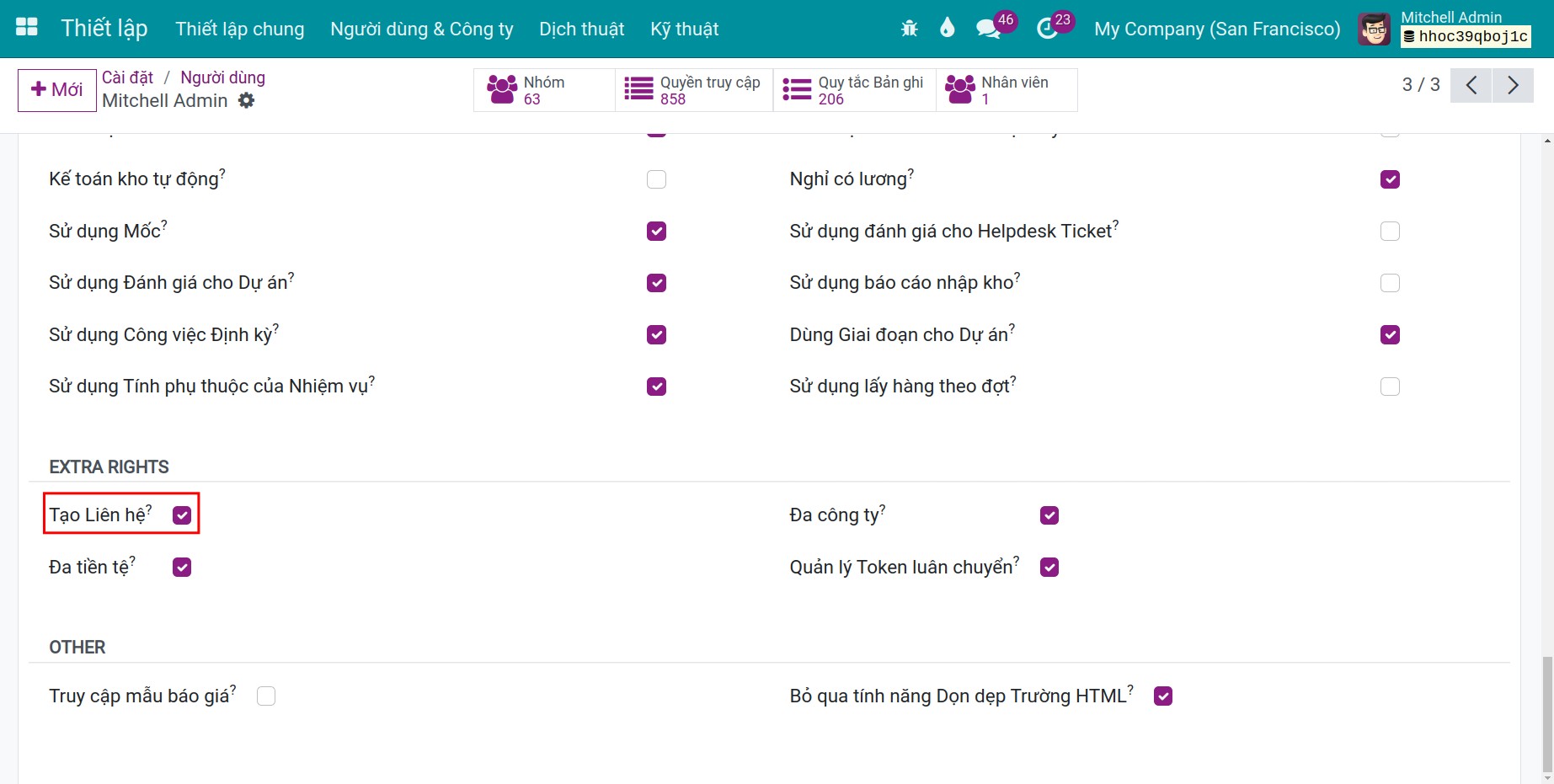
Task: Click the Nhóm group icon
Action: pyautogui.click(x=502, y=89)
